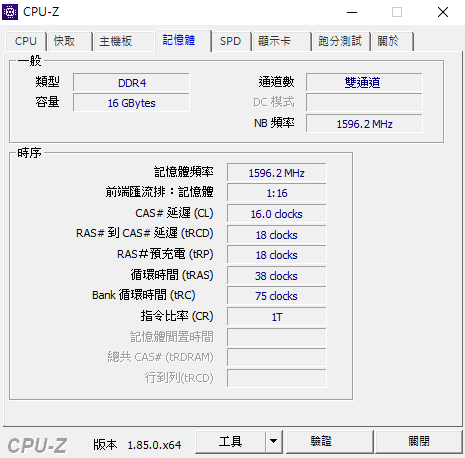The height and width of the screenshot is (458, 465).
Task: Select the DDR4 type value
Action: [131, 83]
